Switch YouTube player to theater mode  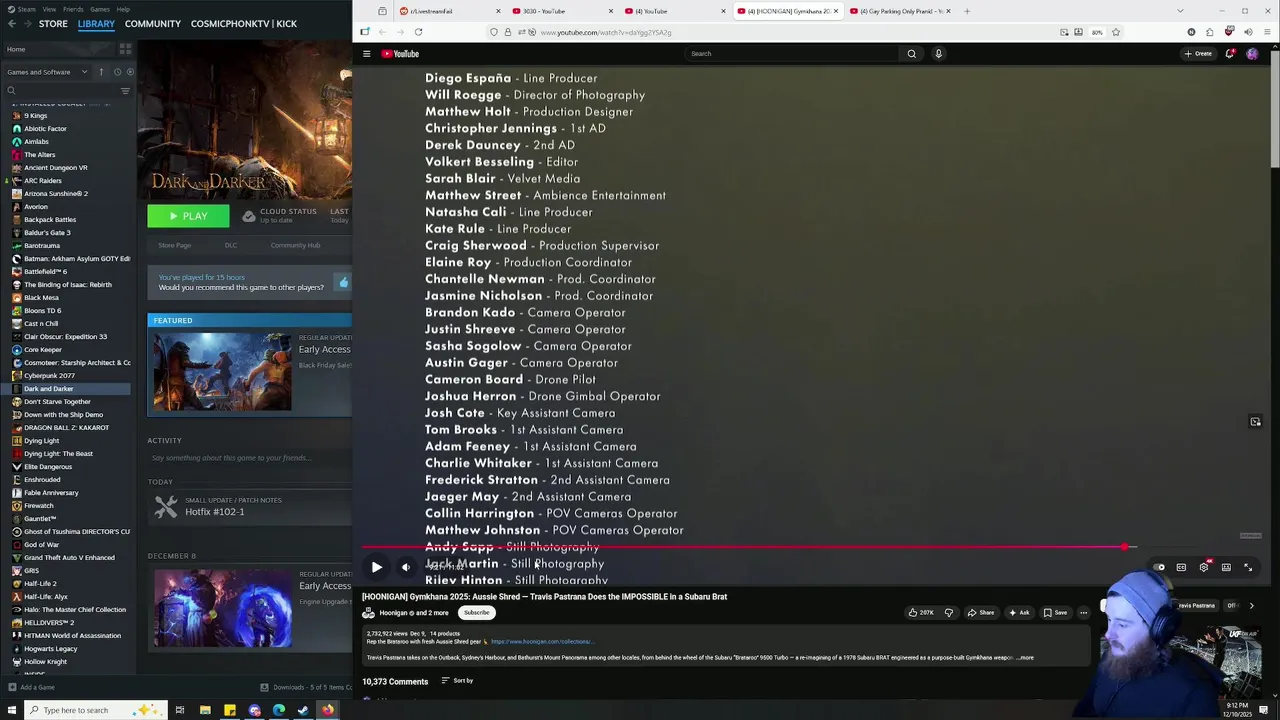pos(1226,567)
